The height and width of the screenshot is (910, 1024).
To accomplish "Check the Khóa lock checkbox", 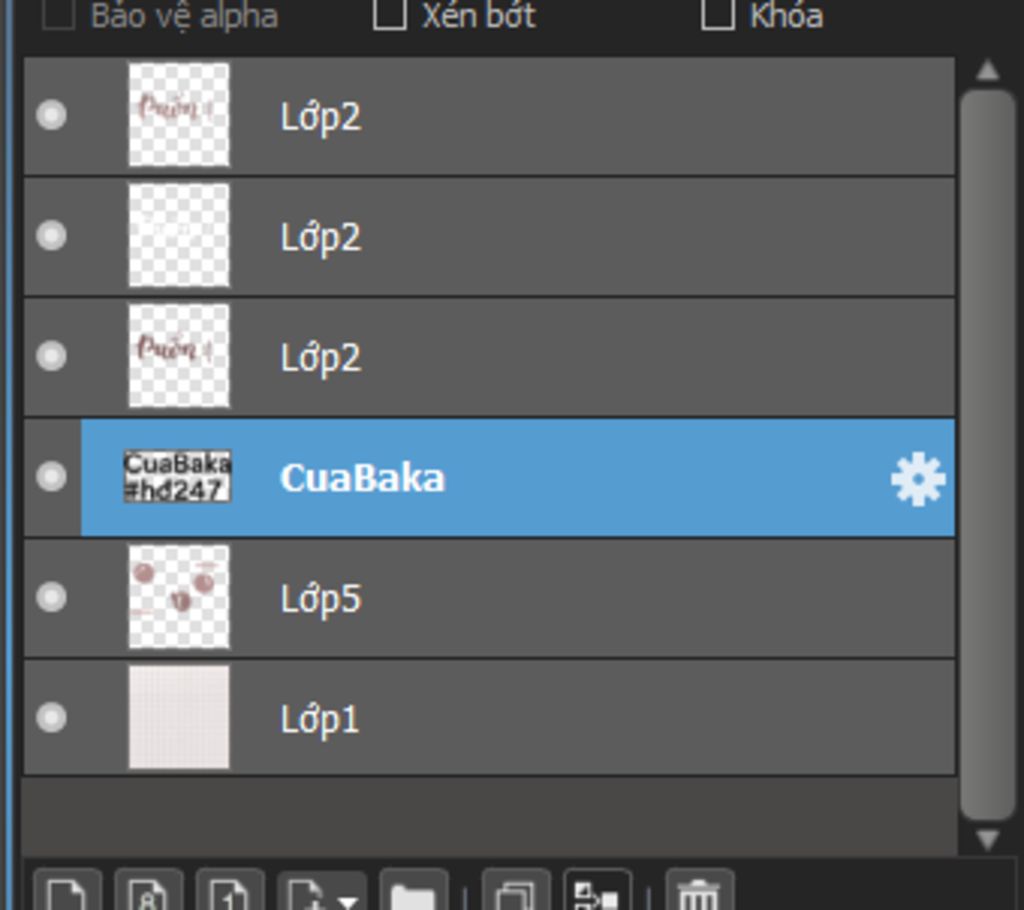I will point(718,14).
